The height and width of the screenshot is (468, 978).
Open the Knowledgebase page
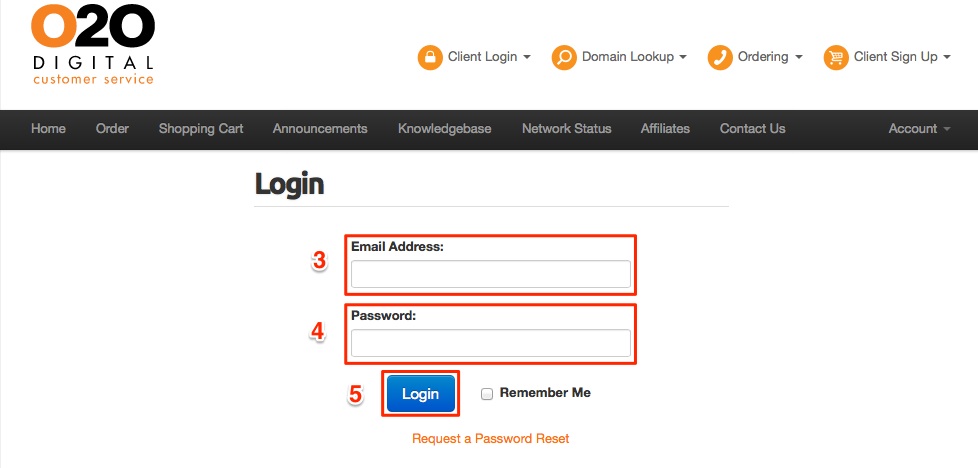[445, 129]
